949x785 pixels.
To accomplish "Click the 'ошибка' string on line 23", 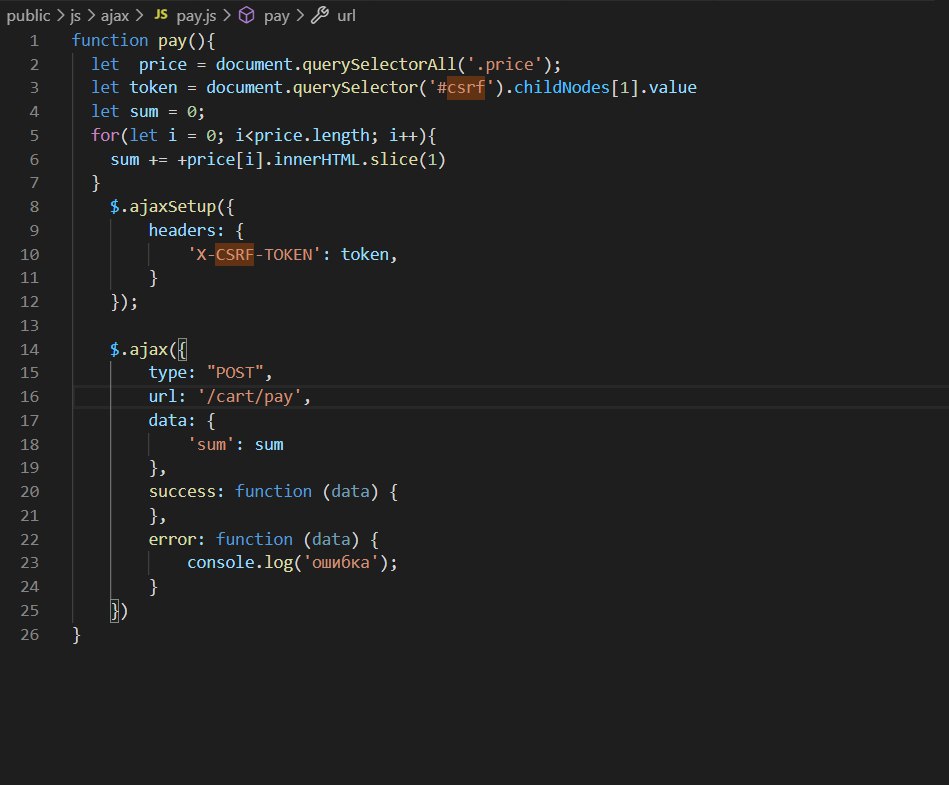I will pyautogui.click(x=341, y=563).
